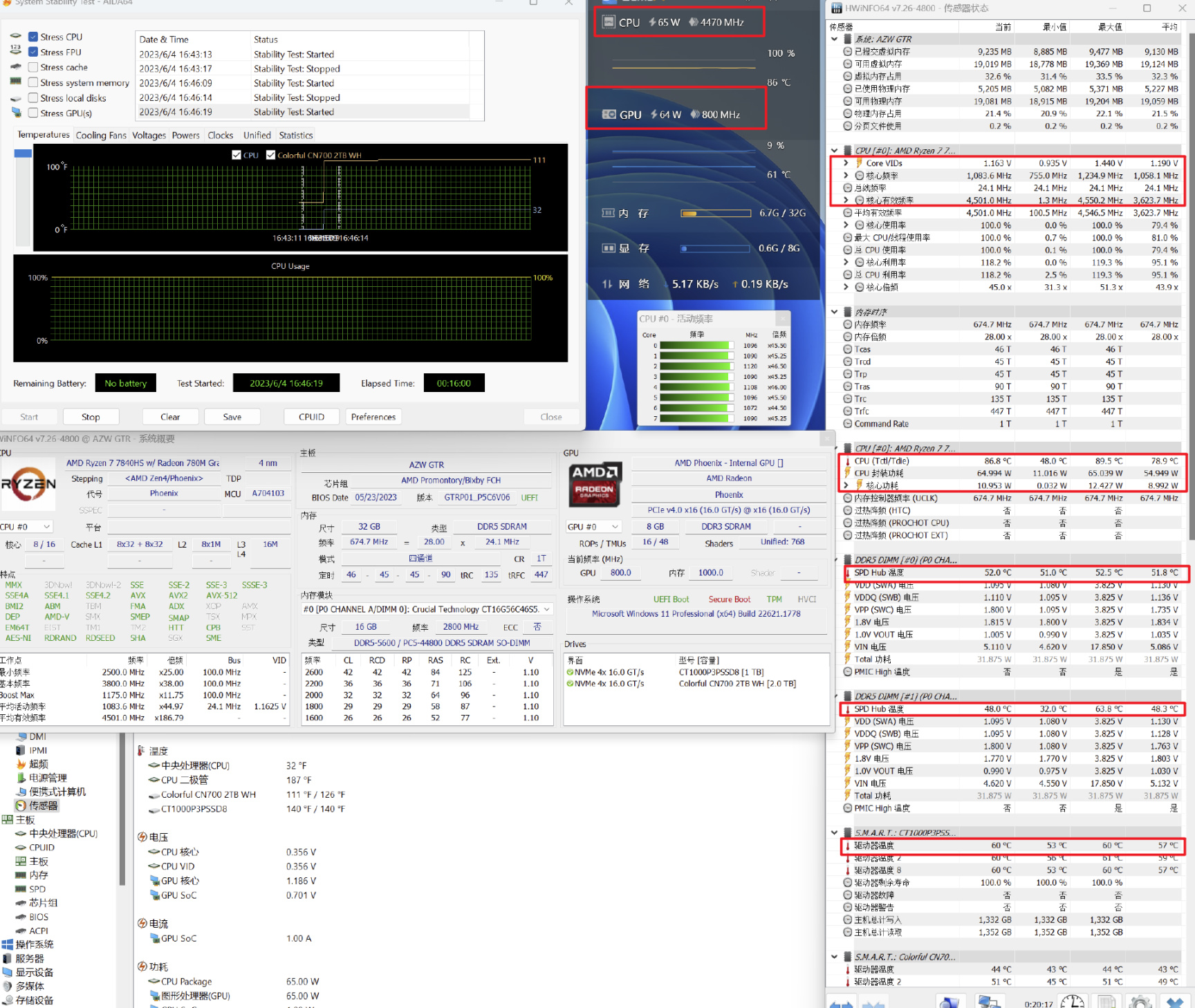Click the memory stick icon beside 内存
The image size is (1195, 1008).
point(21,875)
